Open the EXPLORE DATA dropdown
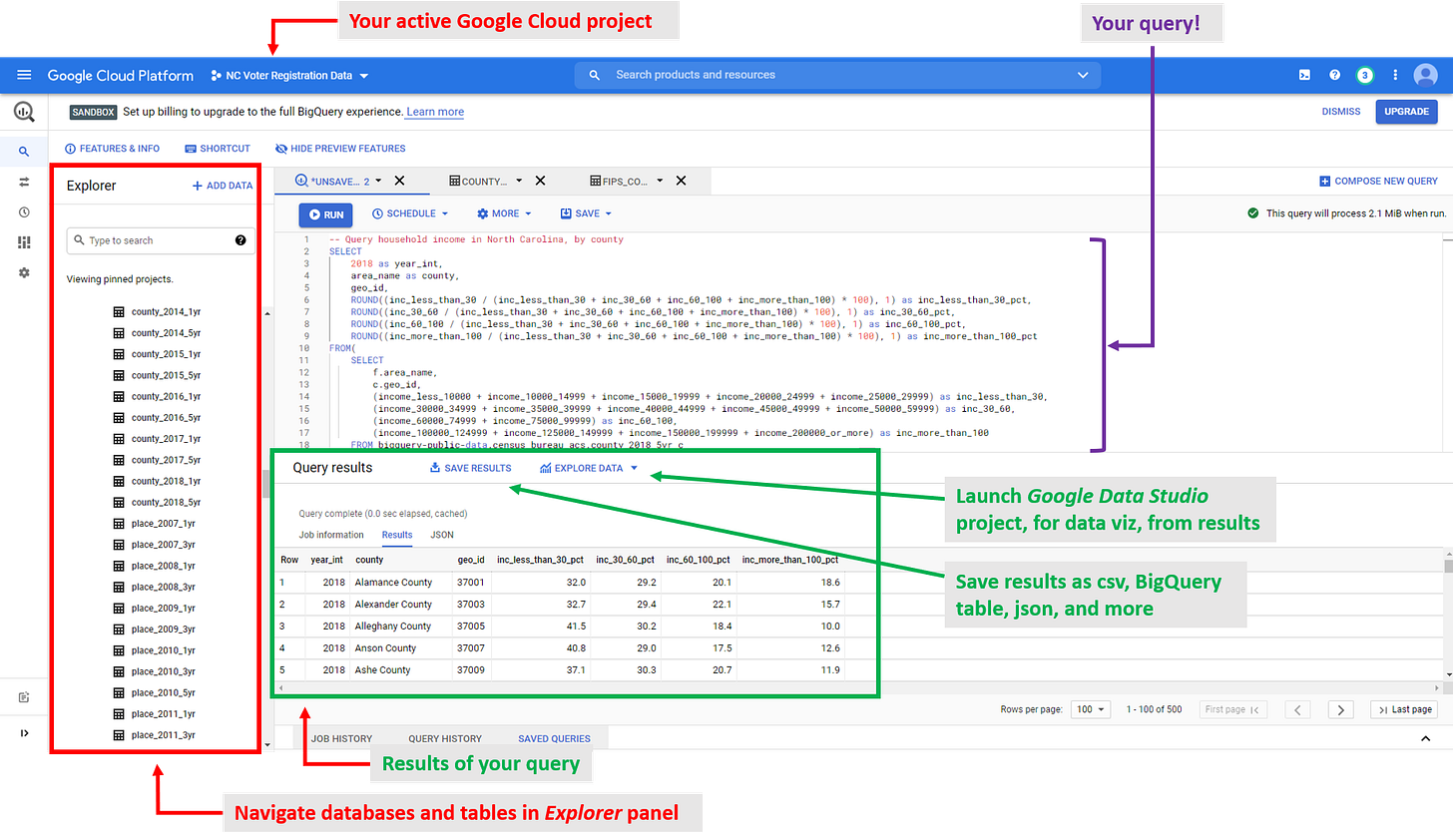Screen dimensions: 1453x840 point(589,468)
